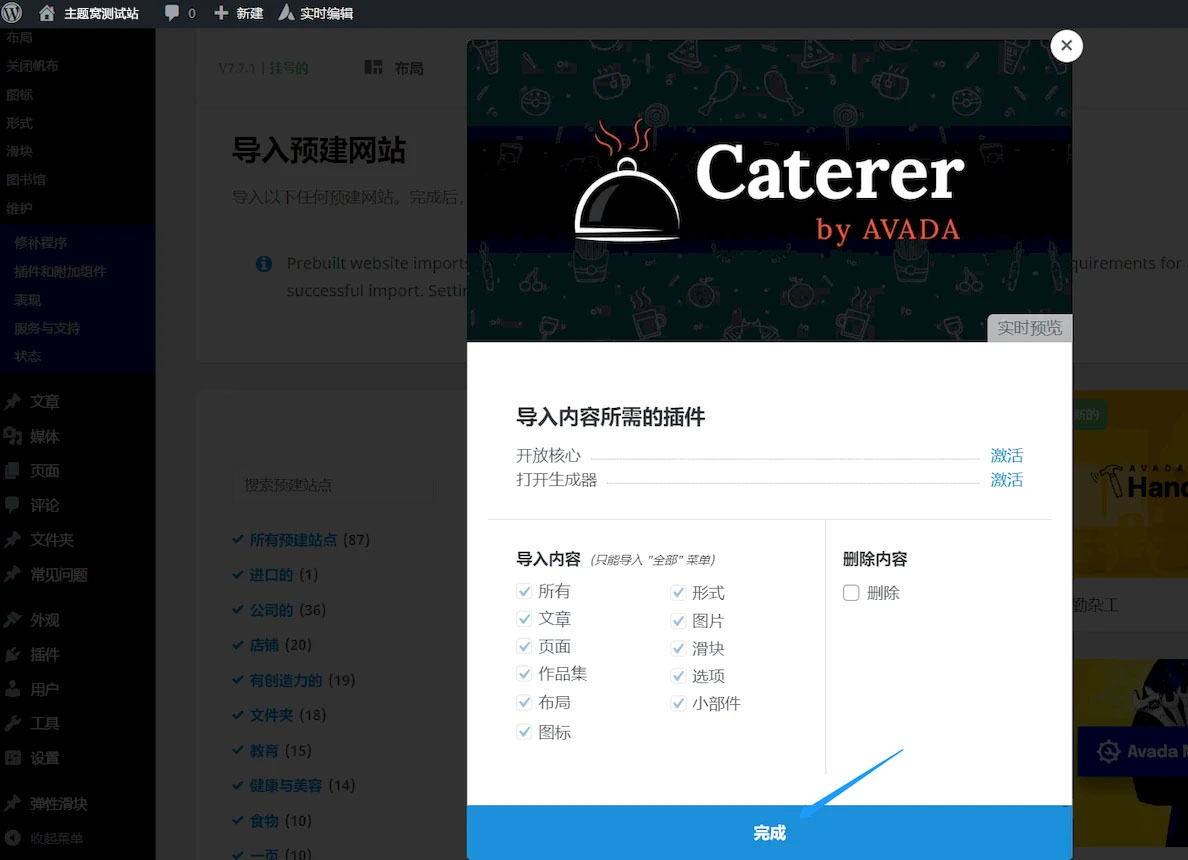Viewport: 1188px width, 860px height.
Task: Open 修补程序 in the sidebar submenu
Action: click(x=41, y=242)
